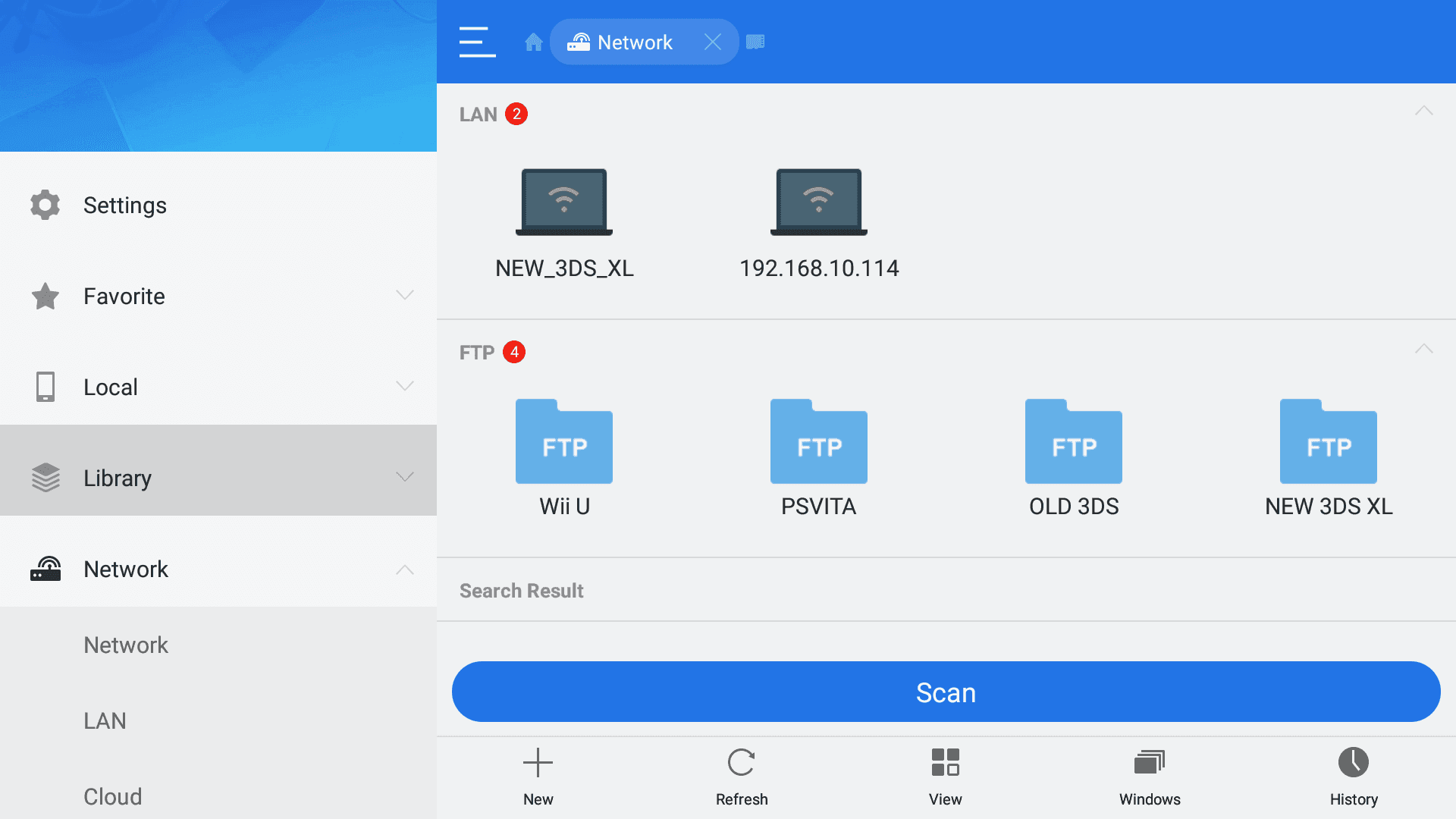Open the NEW_3DS_XL LAN device
The image size is (1456, 819).
[564, 224]
